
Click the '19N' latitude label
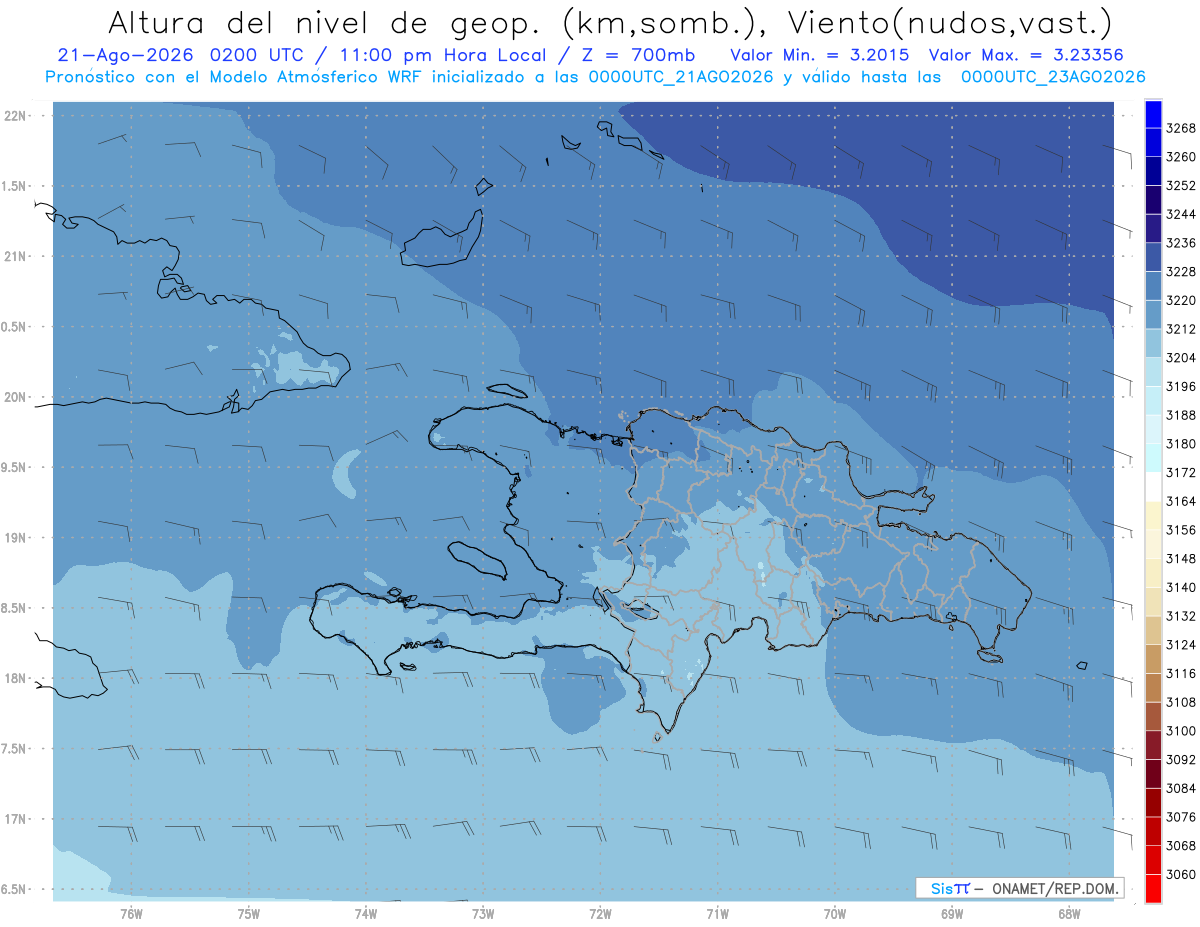tap(14, 538)
